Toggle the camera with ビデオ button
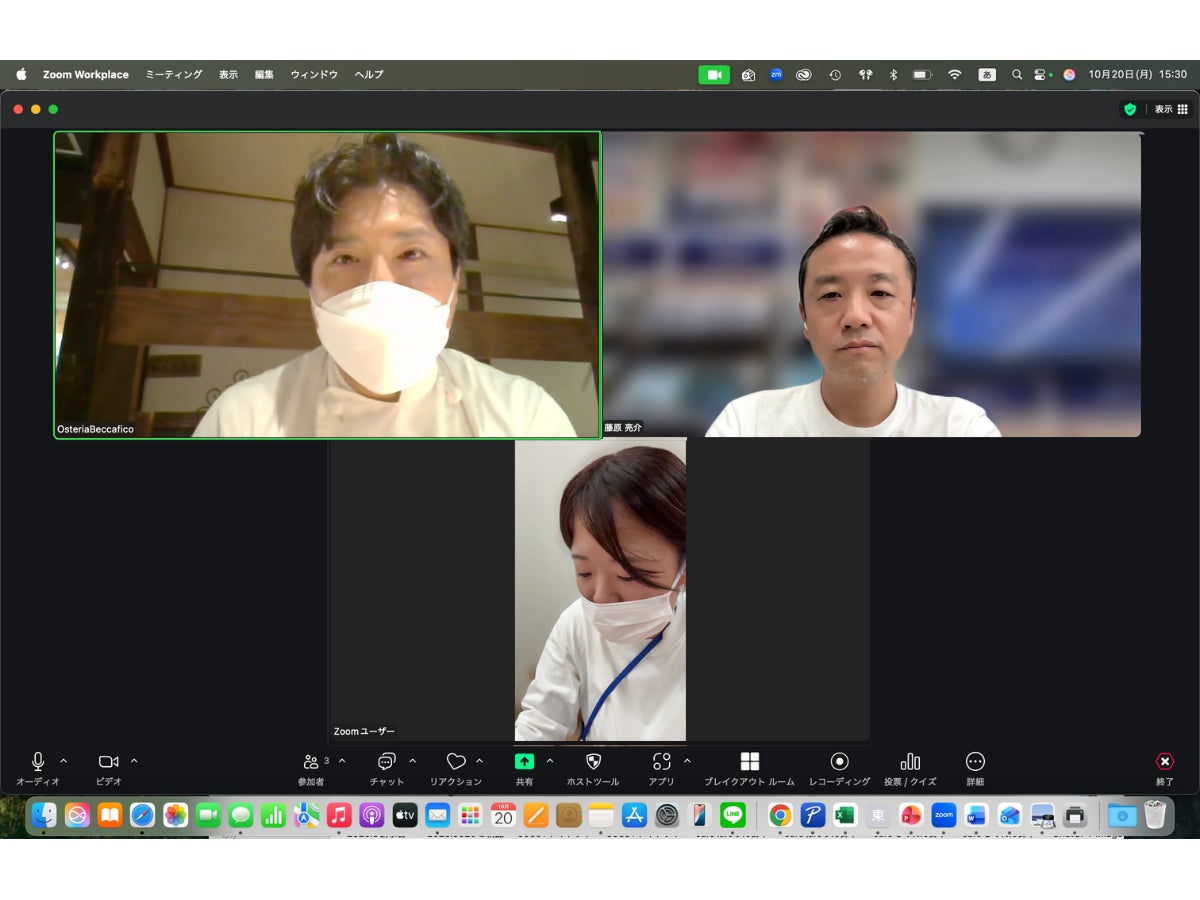Screen dimensions: 1200x900 (x=108, y=762)
